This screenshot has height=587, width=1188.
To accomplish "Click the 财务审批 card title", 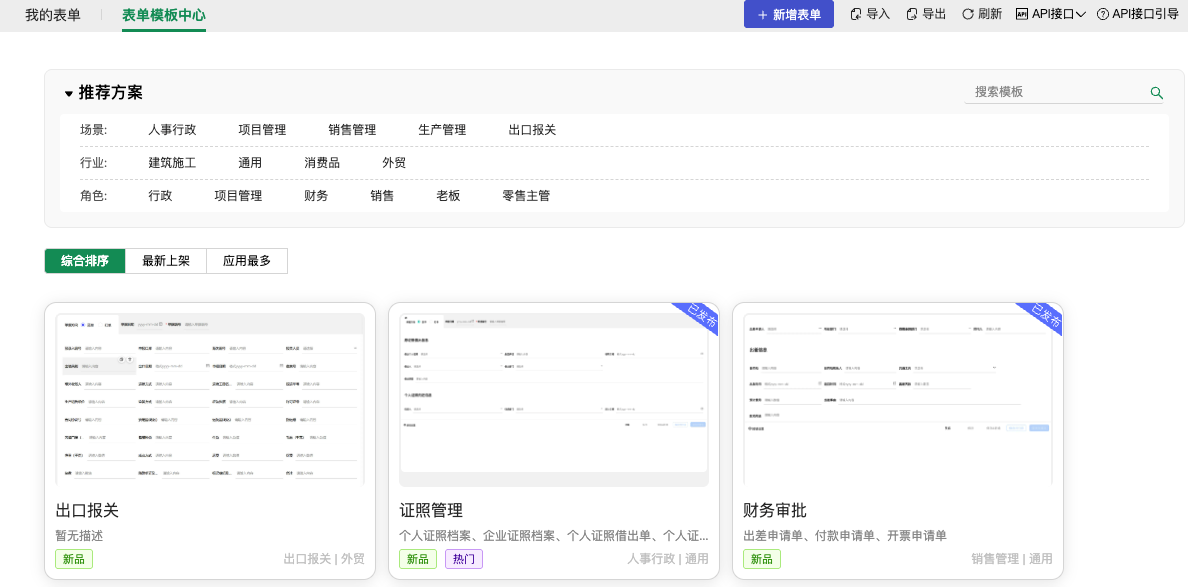I will point(775,510).
